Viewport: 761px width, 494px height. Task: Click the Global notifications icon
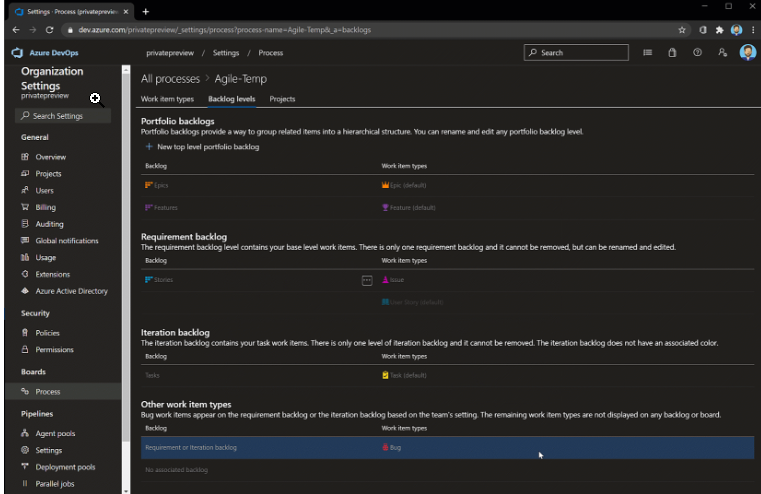pos(25,240)
